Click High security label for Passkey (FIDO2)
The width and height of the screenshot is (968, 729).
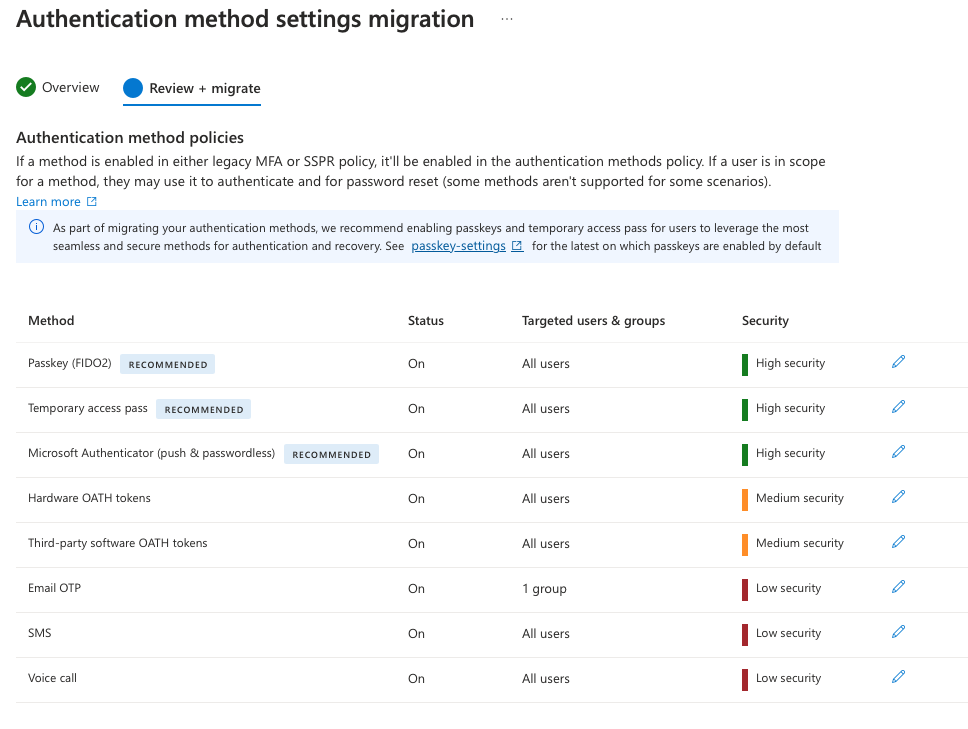790,363
